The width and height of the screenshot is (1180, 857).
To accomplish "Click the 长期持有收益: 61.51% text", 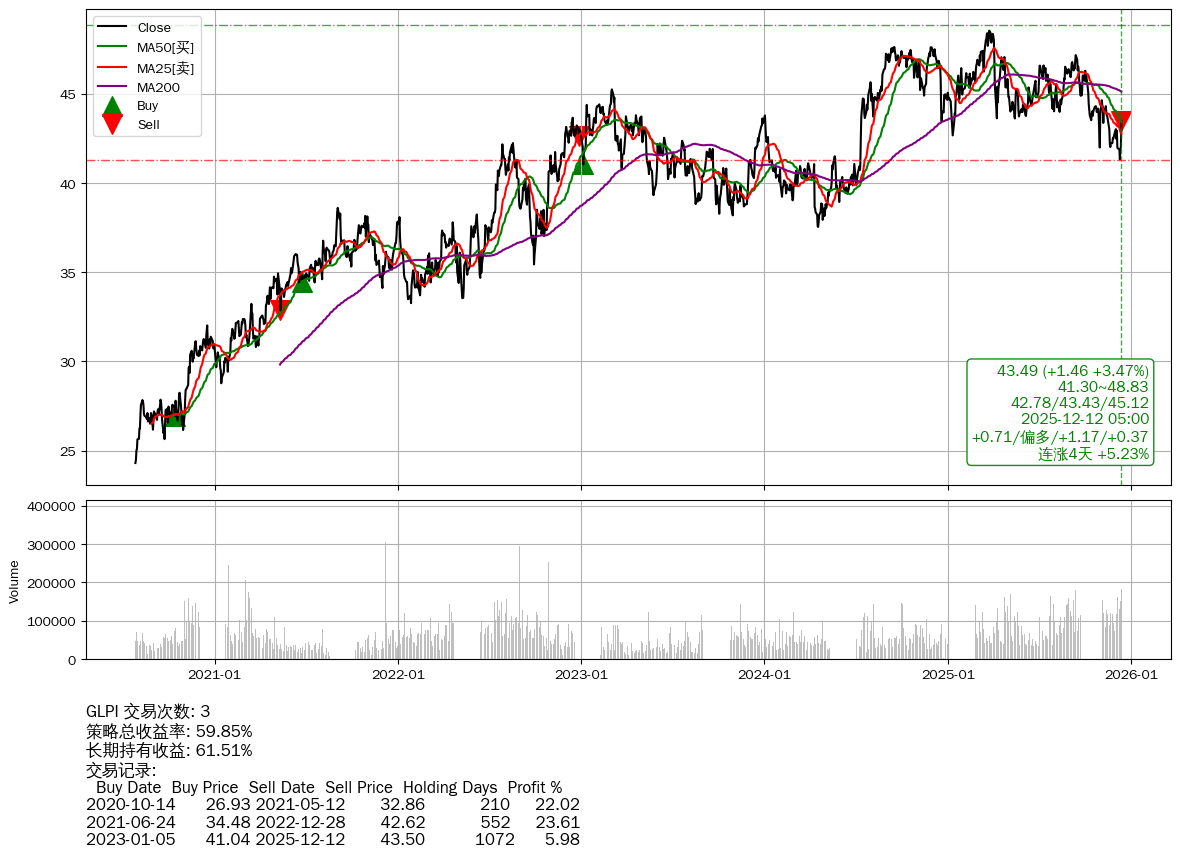I will click(x=169, y=750).
